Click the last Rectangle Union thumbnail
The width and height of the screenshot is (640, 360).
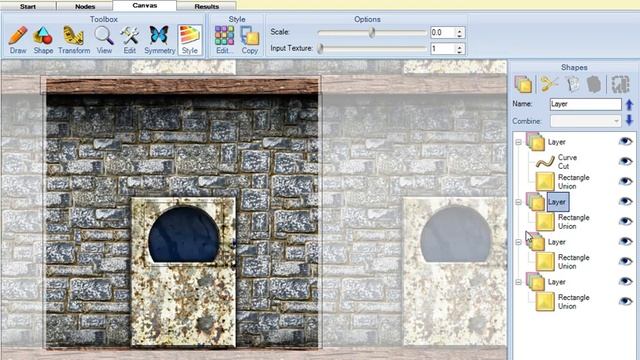coord(545,302)
